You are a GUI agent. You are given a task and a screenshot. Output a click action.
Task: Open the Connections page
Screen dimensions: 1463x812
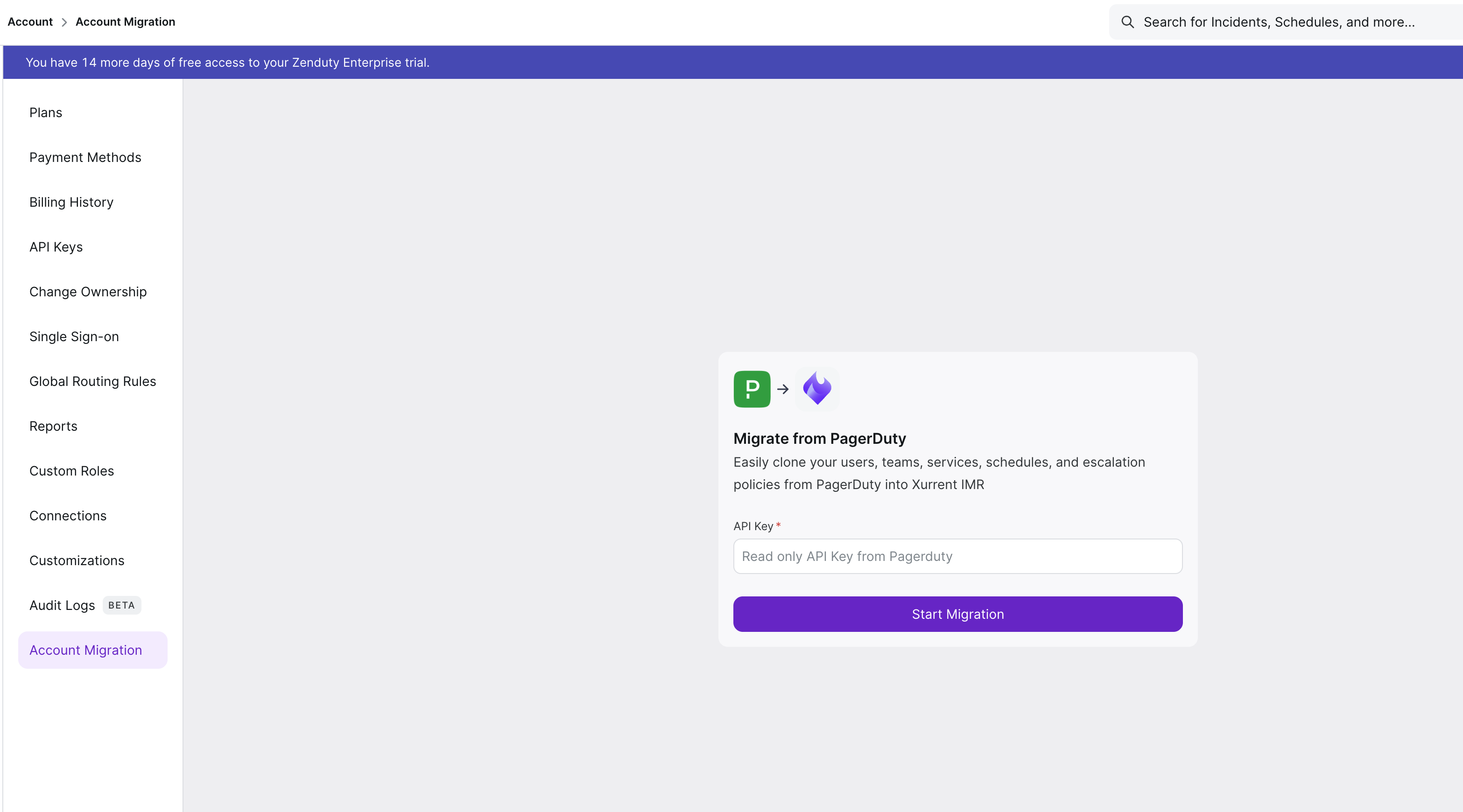point(68,516)
